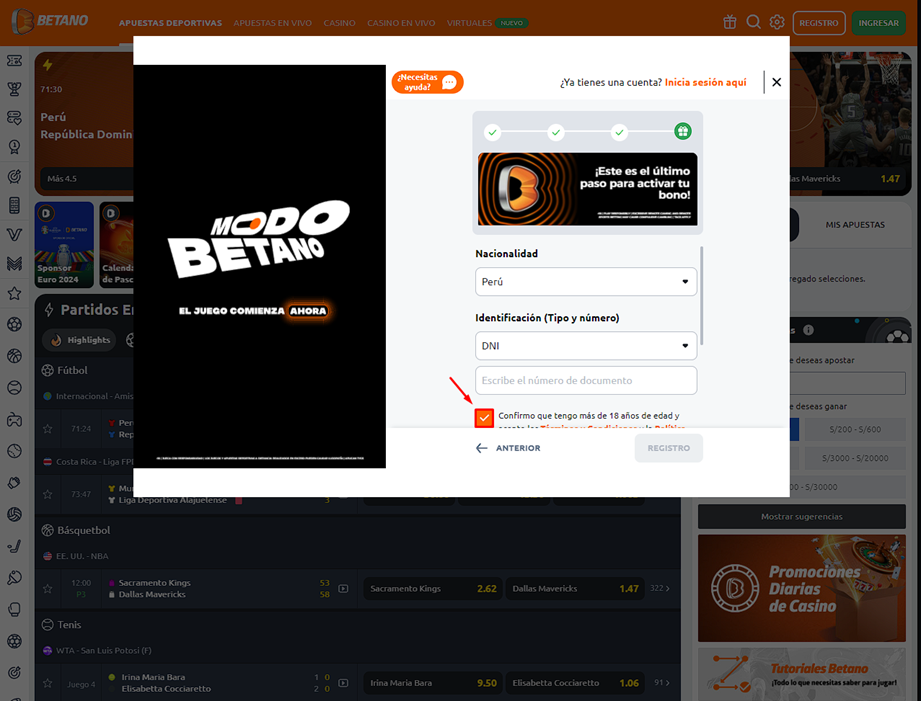921x701 pixels.
Task: Click the document number input field
Action: (x=586, y=381)
